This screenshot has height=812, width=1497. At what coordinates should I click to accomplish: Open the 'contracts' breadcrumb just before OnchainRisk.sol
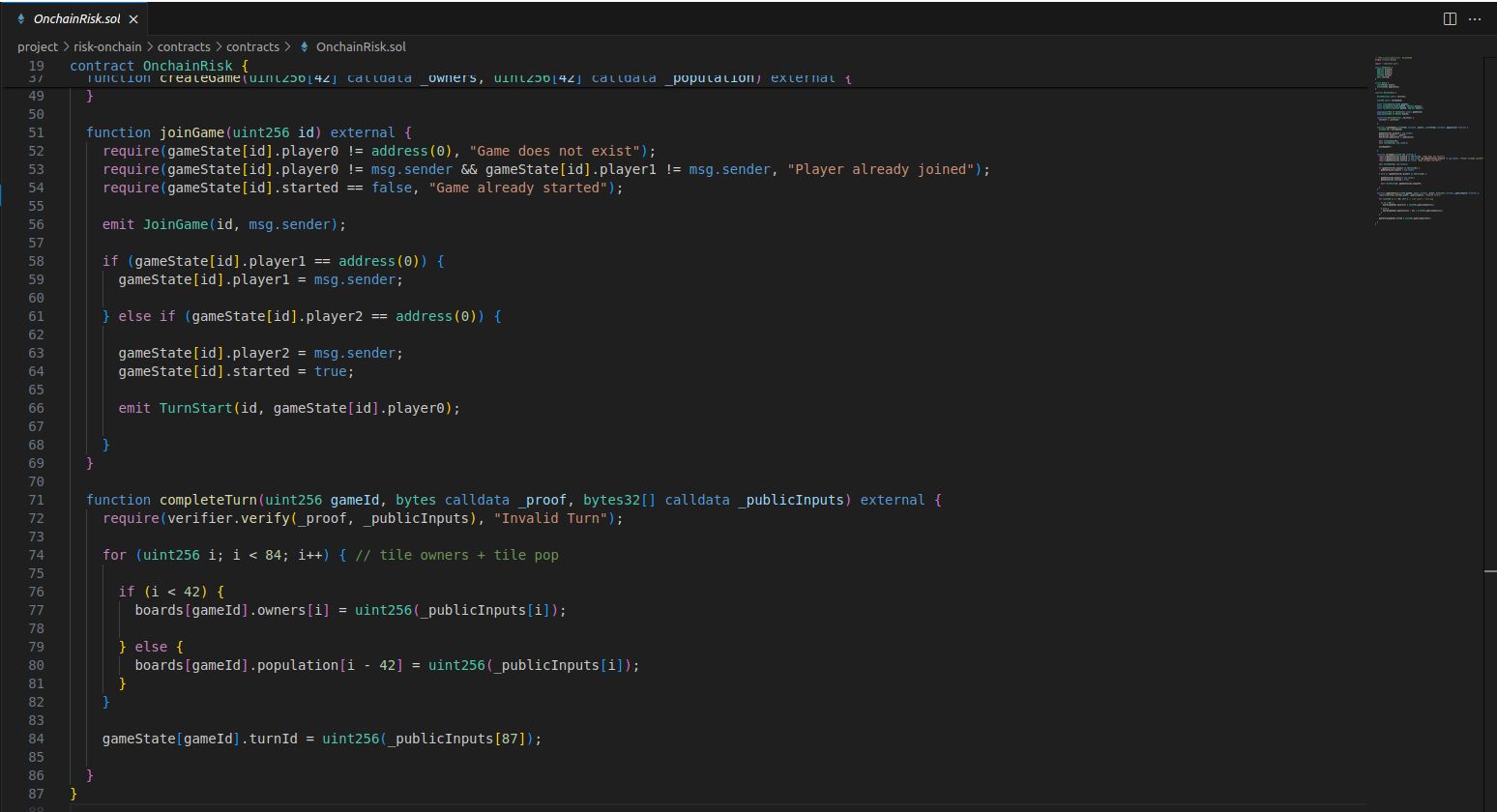tap(252, 46)
